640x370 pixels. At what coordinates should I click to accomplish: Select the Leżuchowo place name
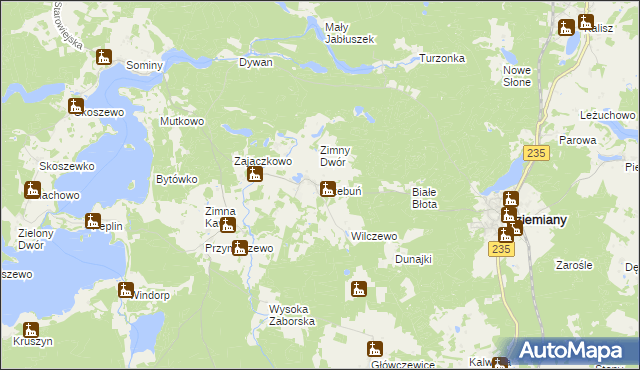pyautogui.click(x=607, y=115)
